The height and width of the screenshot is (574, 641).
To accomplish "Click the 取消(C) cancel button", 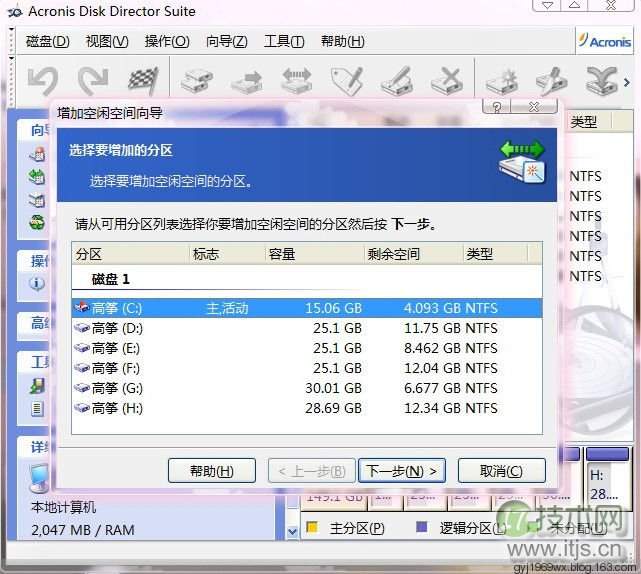I will tap(502, 471).
